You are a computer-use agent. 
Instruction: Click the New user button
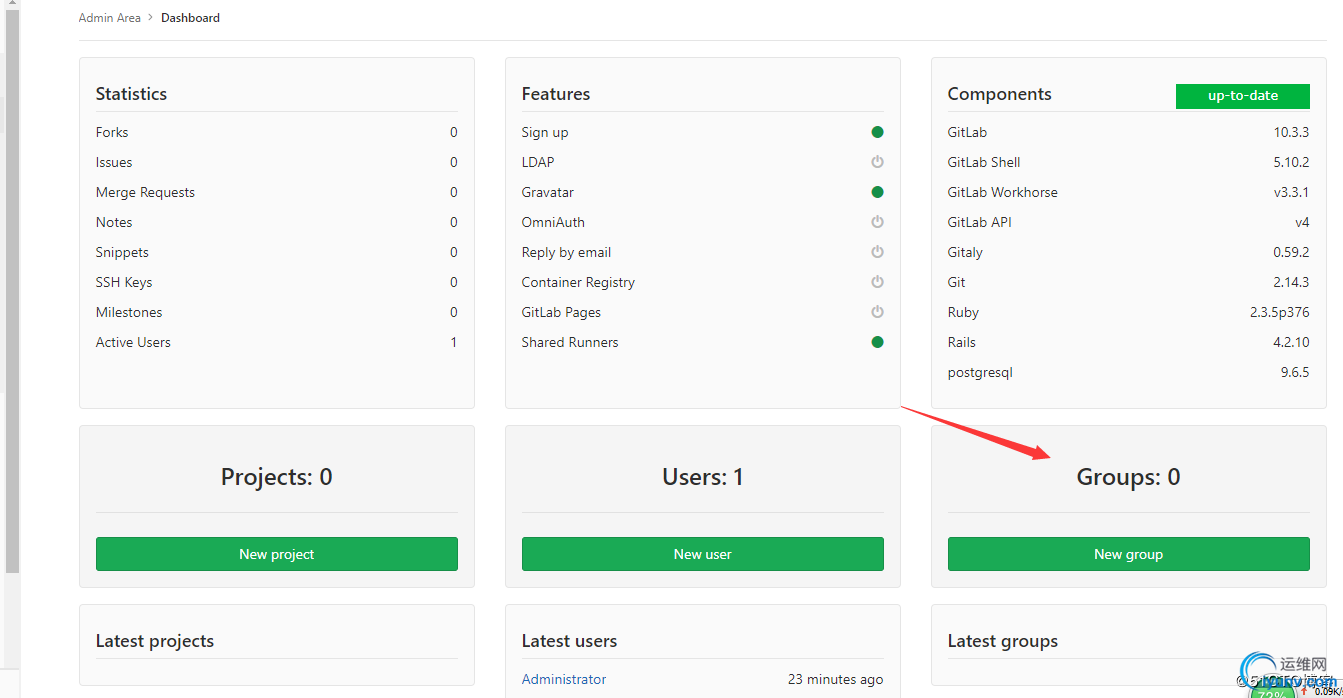[703, 554]
